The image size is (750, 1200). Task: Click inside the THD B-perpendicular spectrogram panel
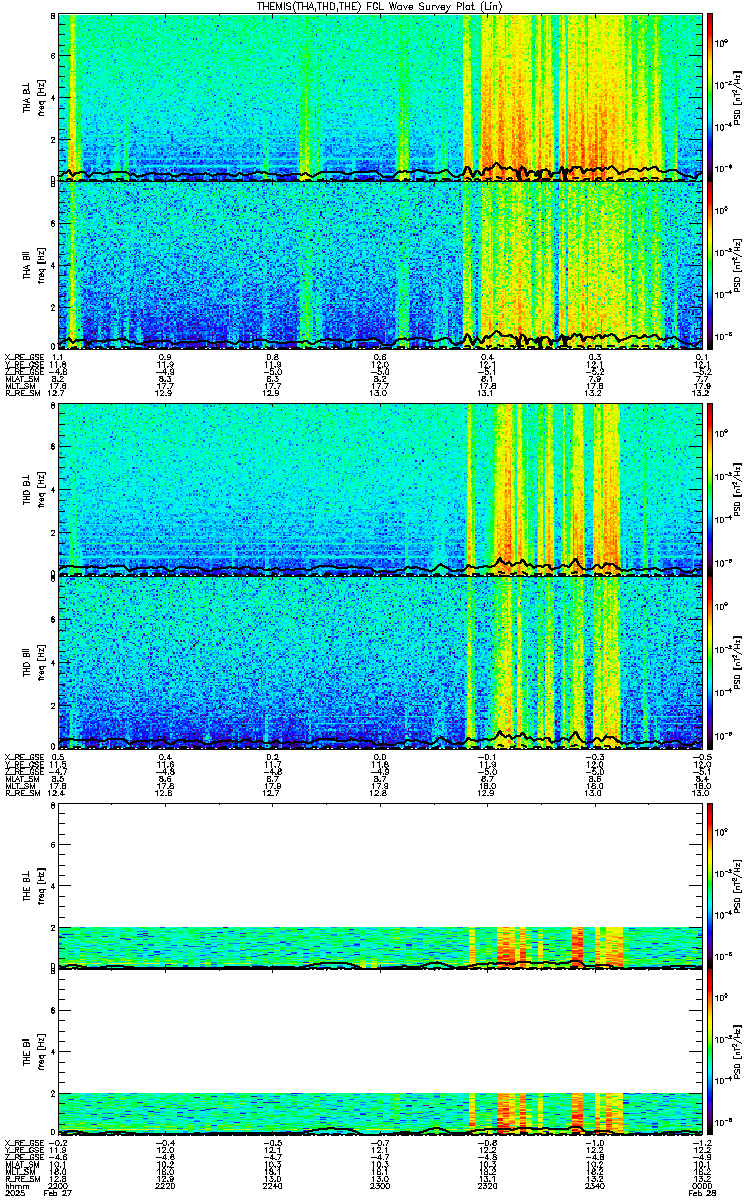coord(382,489)
